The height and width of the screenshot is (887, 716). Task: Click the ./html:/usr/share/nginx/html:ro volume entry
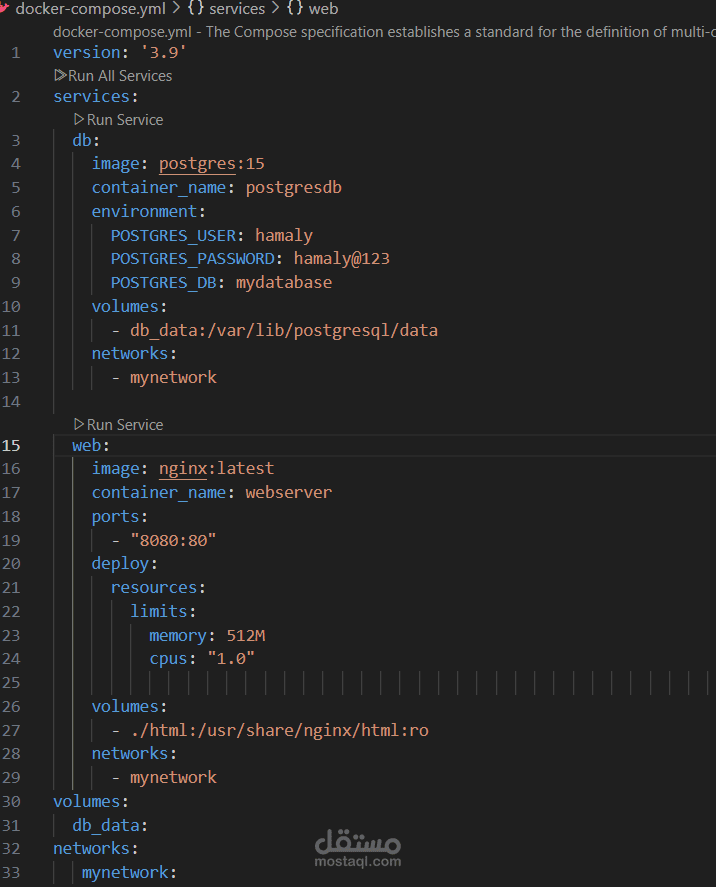279,730
